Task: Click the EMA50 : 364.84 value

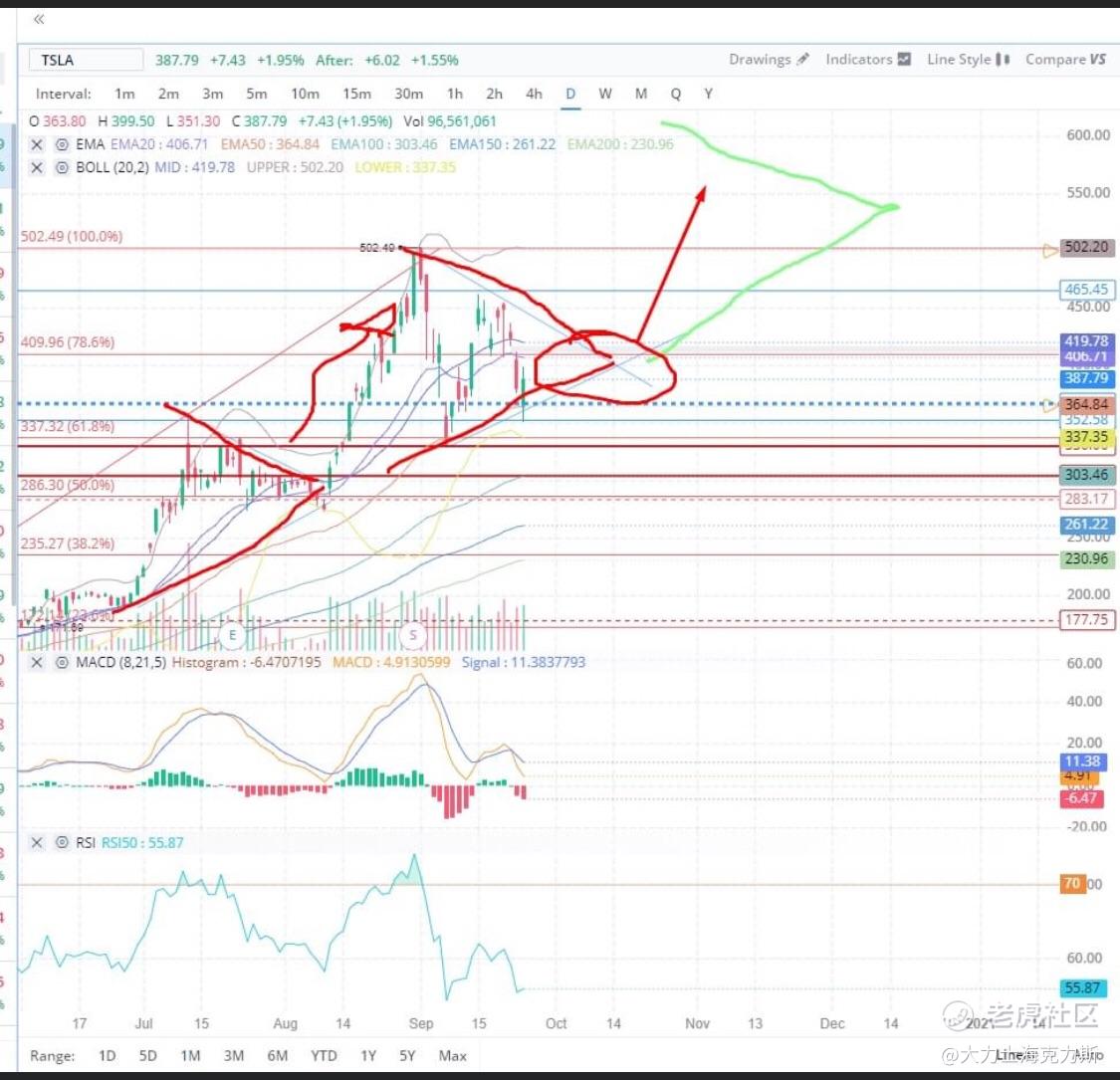Action: coord(270,144)
